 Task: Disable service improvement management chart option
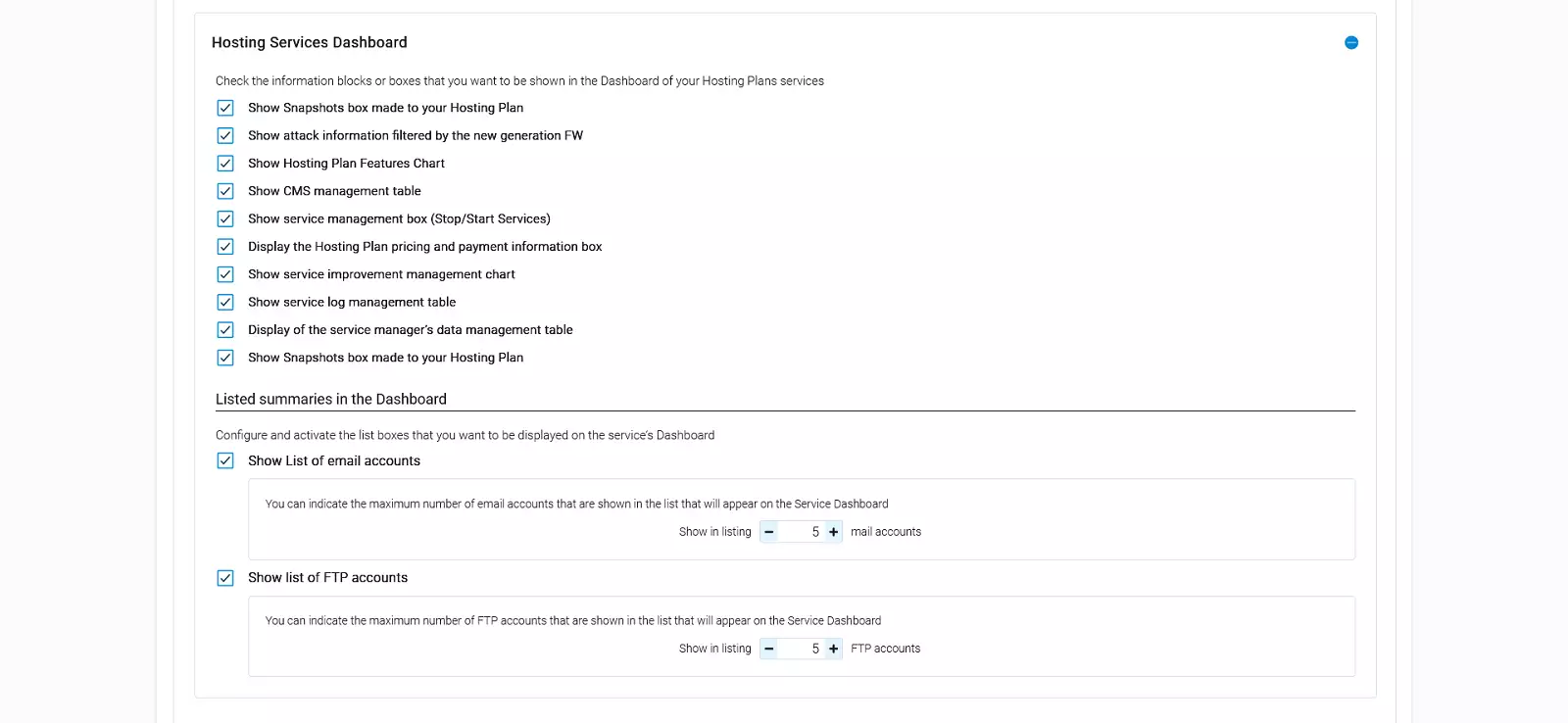click(225, 274)
